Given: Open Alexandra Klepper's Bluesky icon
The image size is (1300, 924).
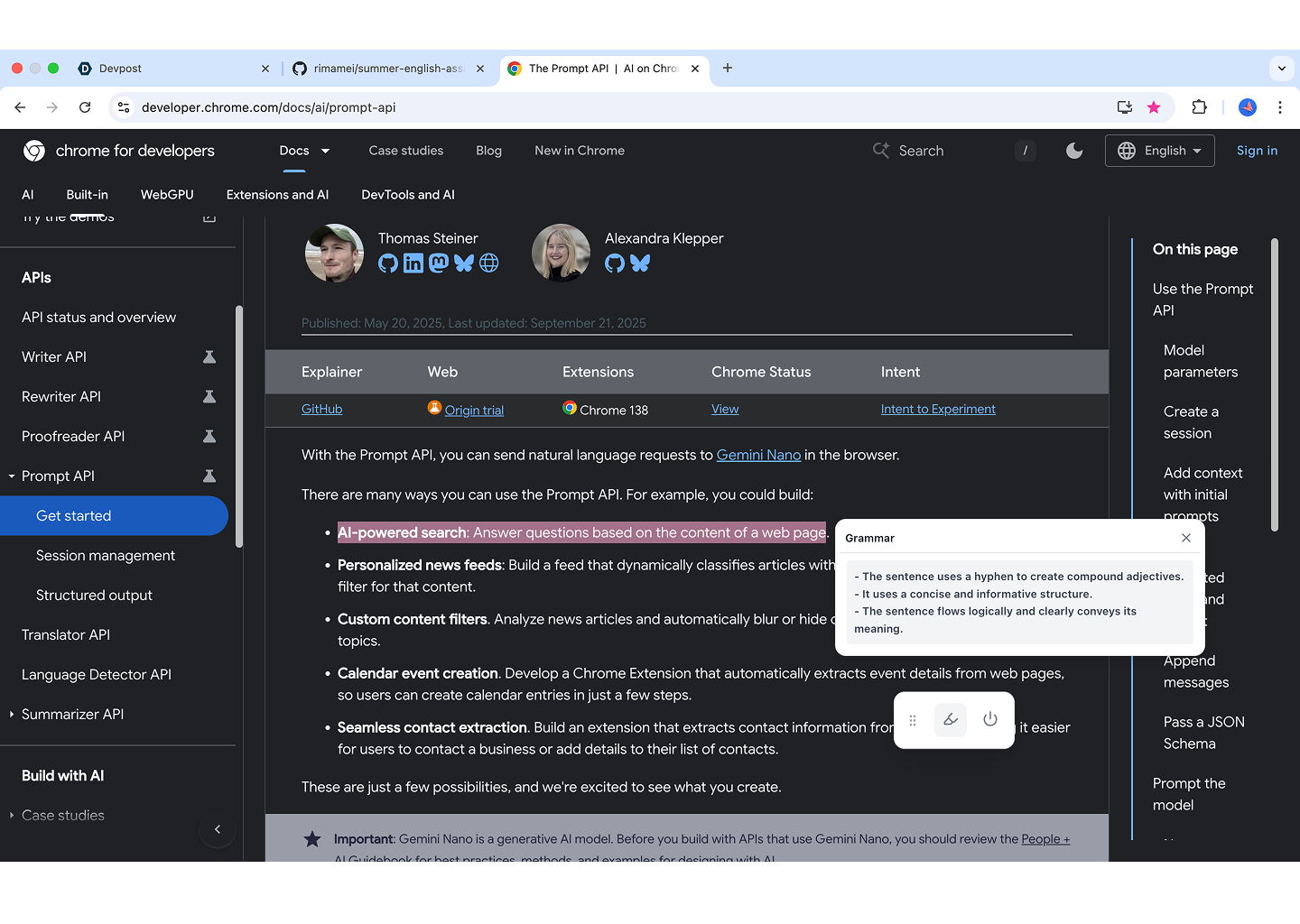Looking at the screenshot, I should (640, 263).
